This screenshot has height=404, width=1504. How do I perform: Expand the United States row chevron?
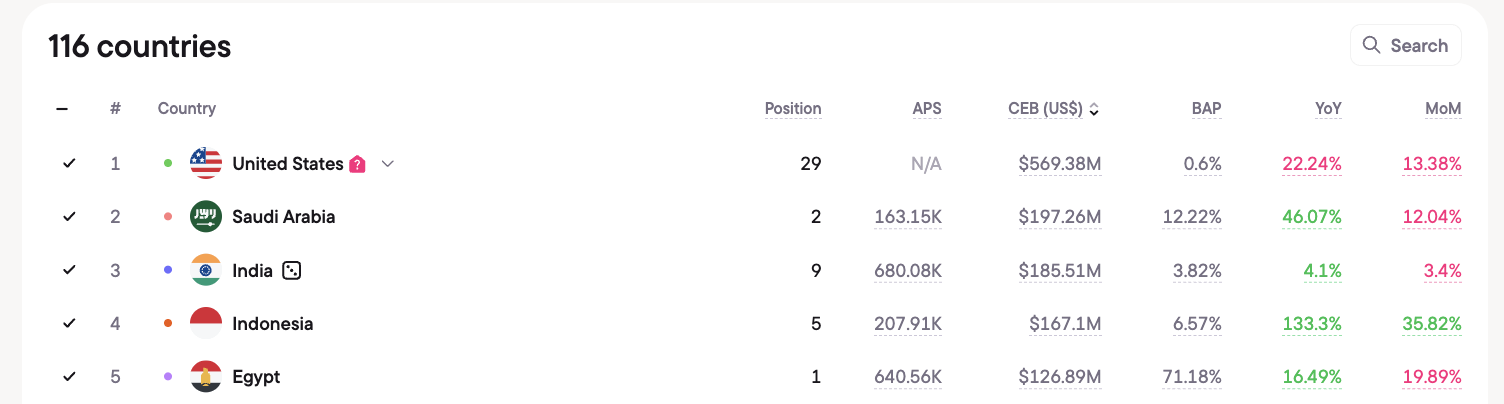[x=388, y=164]
